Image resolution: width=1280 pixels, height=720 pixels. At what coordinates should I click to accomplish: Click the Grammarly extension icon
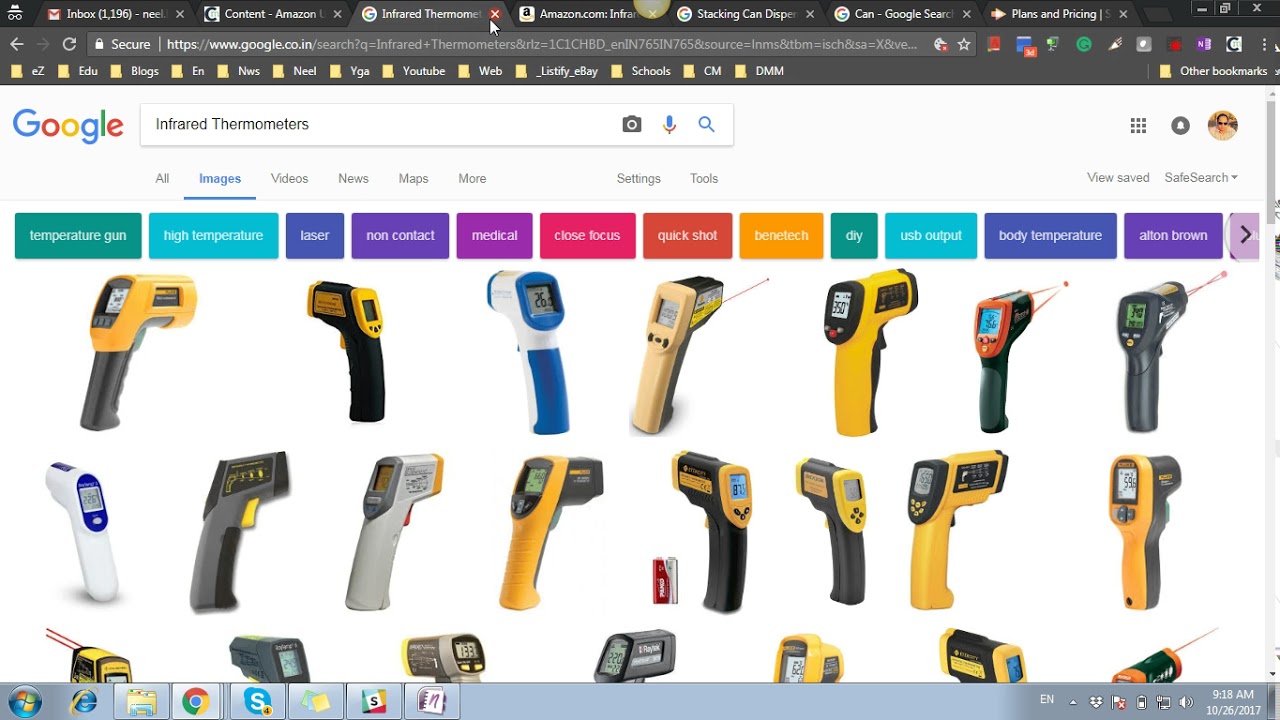click(x=1084, y=44)
